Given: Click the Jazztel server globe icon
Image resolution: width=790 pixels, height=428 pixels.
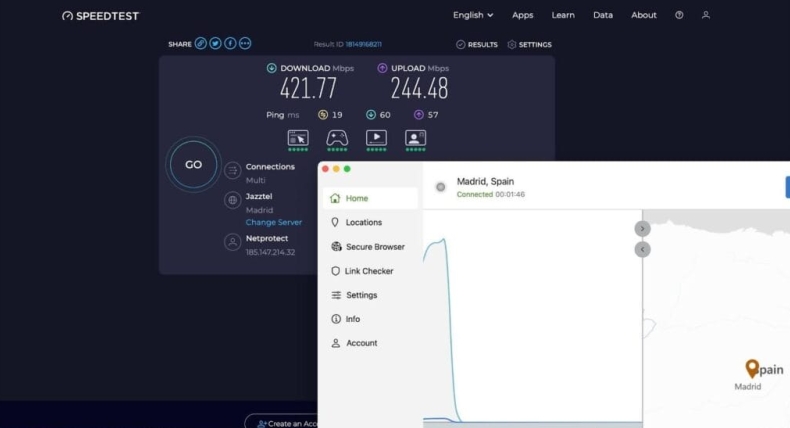Looking at the screenshot, I should click(x=232, y=200).
